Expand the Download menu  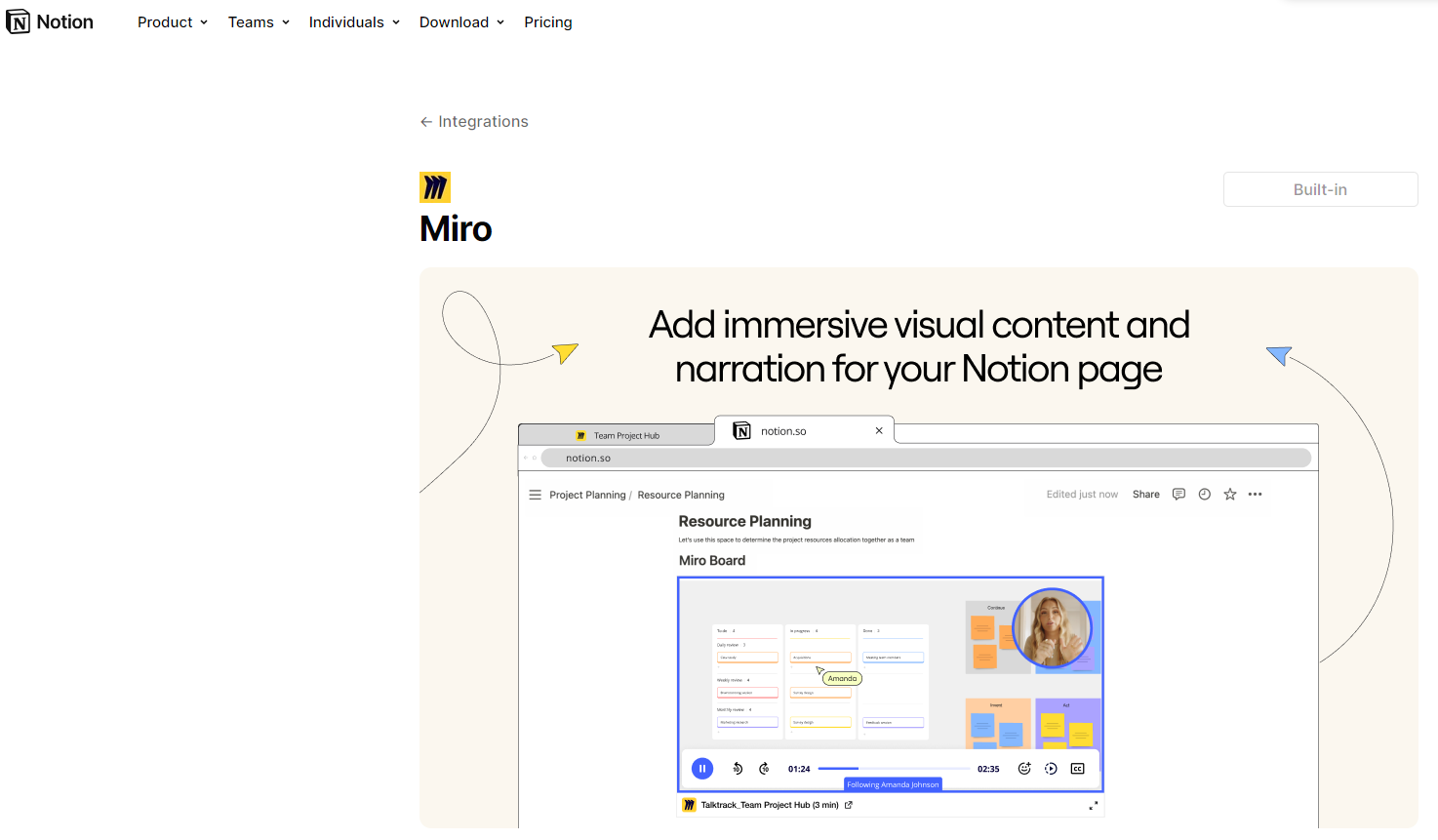(x=461, y=22)
